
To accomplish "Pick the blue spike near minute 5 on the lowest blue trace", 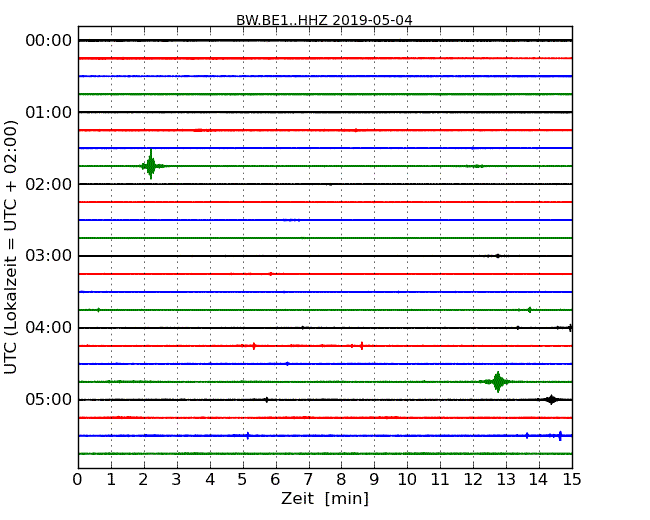I will [248, 435].
